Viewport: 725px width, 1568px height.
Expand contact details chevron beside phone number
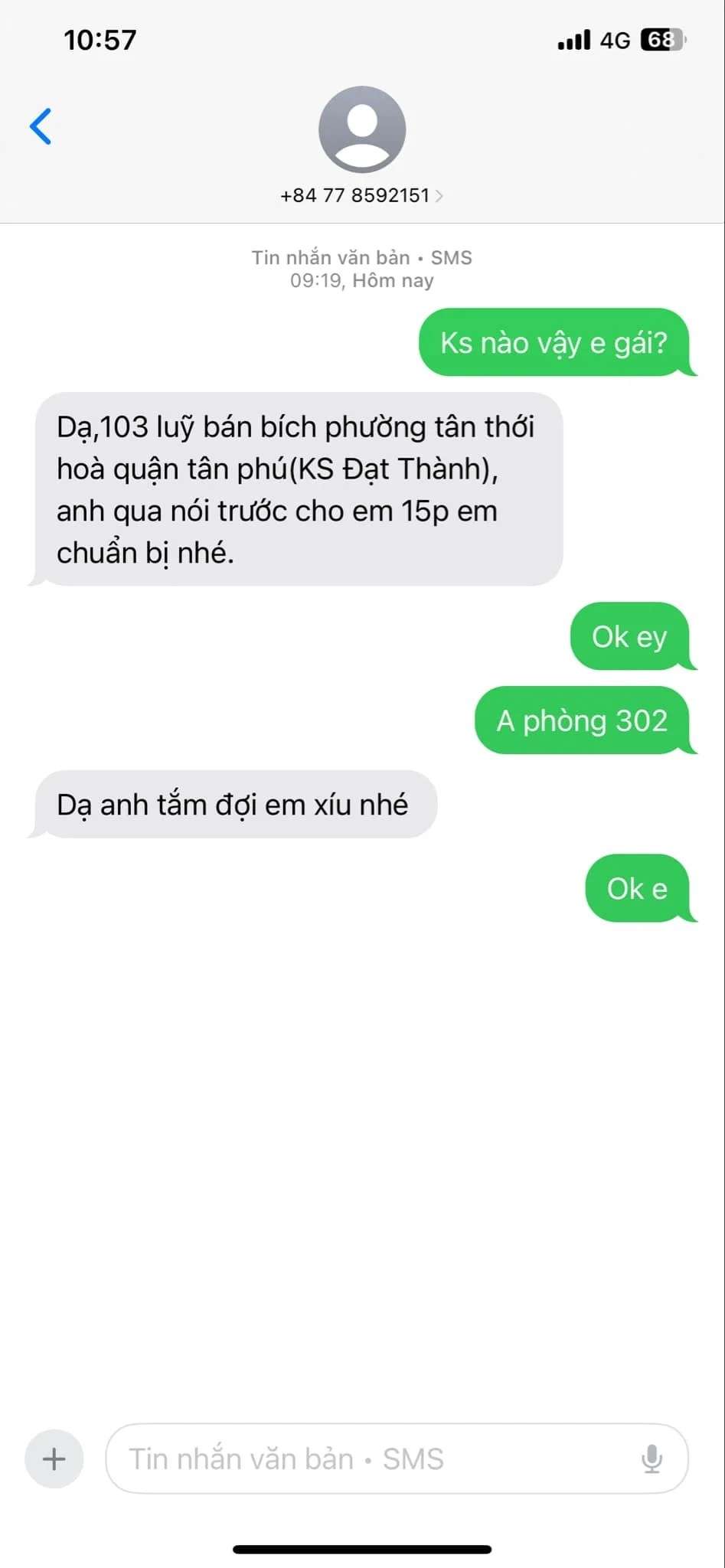pyautogui.click(x=439, y=196)
